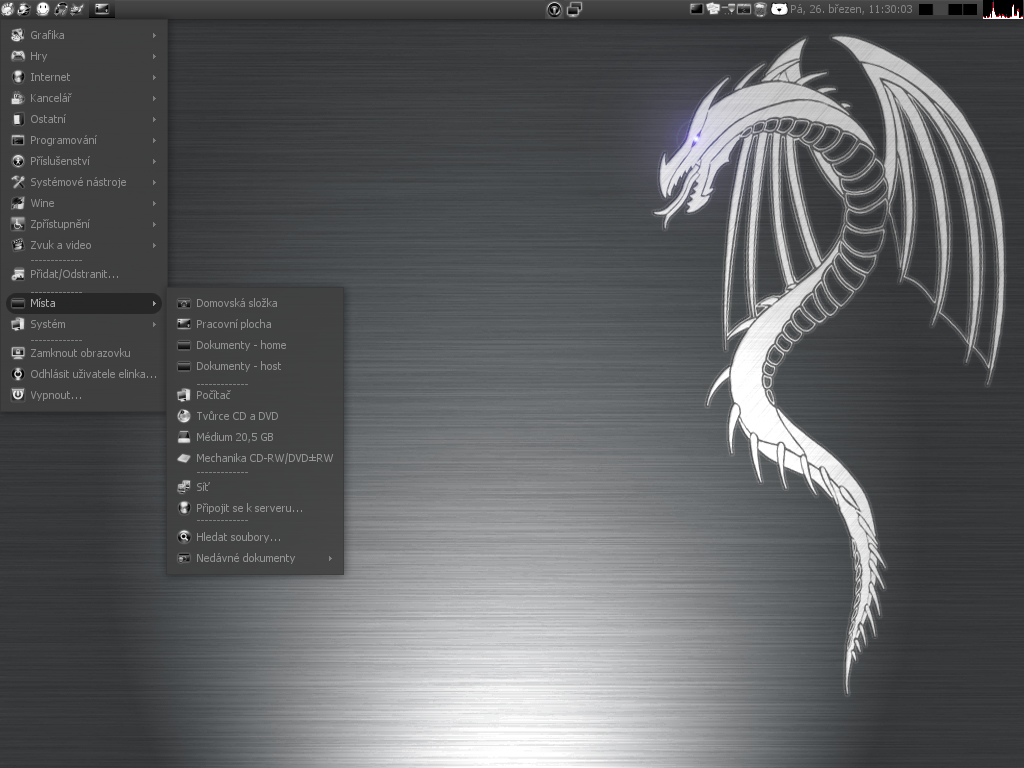Click the trash applet in the panel

coord(760,9)
